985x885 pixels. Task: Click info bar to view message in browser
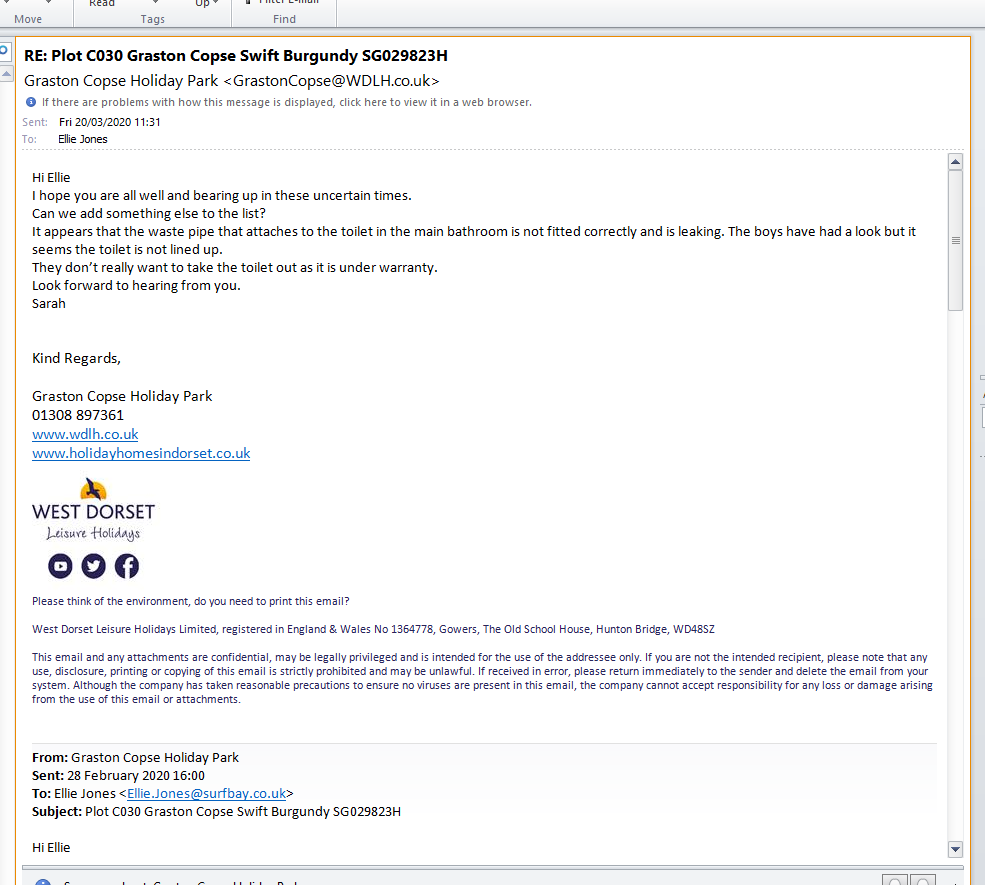286,102
